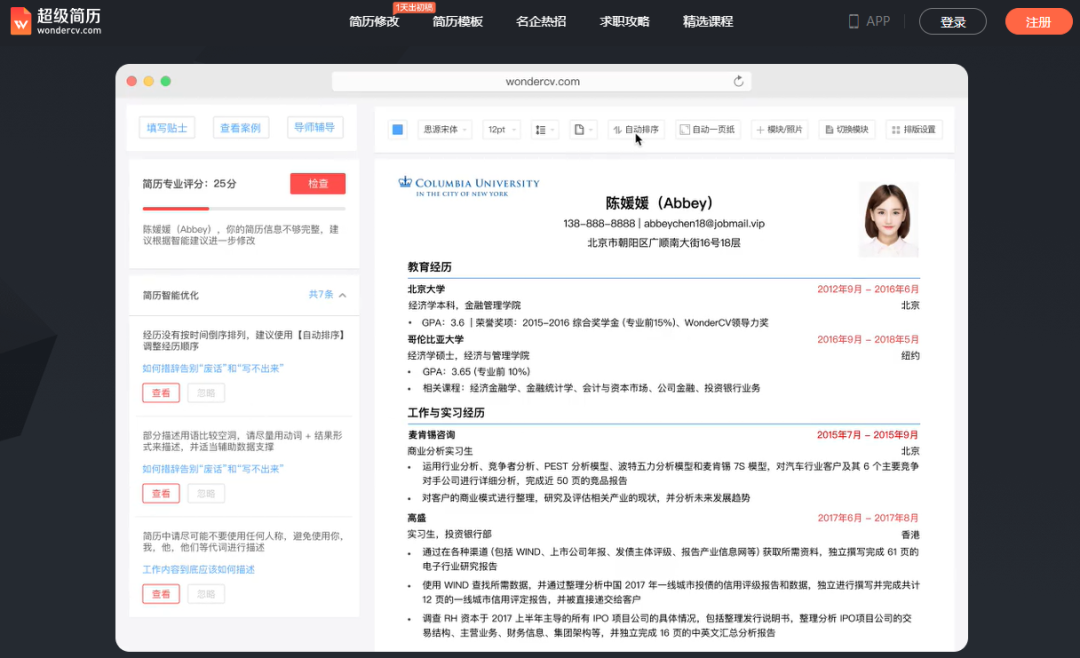The height and width of the screenshot is (658, 1080).
Task: Add a module via 模块/照片
Action: [779, 130]
